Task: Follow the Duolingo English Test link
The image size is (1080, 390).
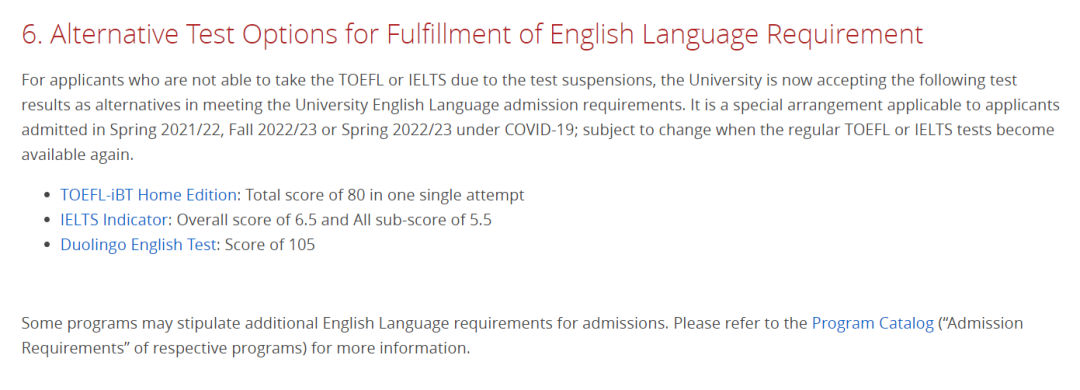Action: pos(138,245)
